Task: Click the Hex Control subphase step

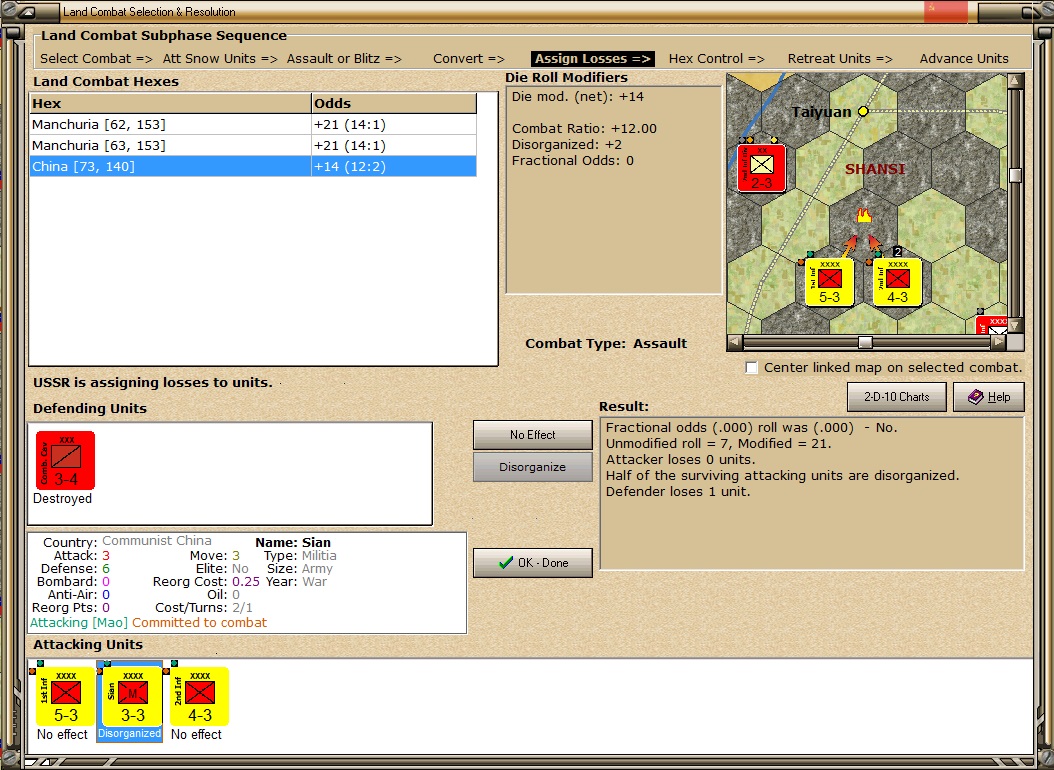Action: (717, 58)
